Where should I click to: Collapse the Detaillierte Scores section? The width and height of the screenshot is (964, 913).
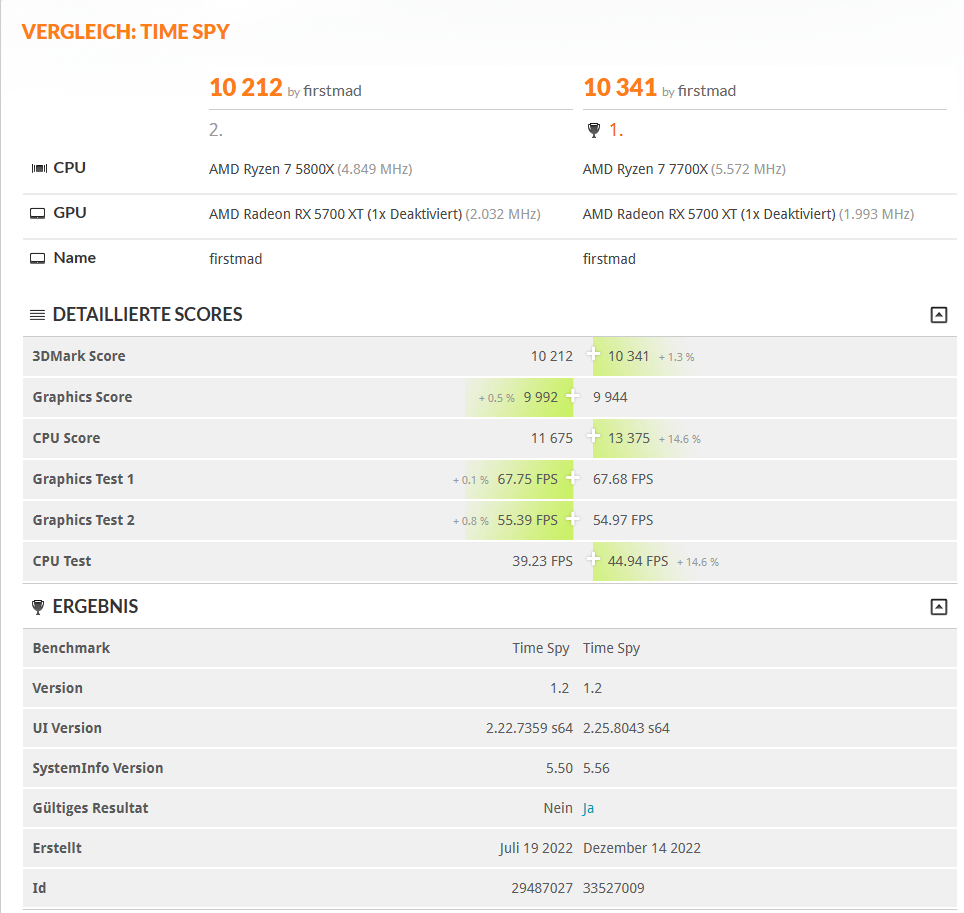938,315
